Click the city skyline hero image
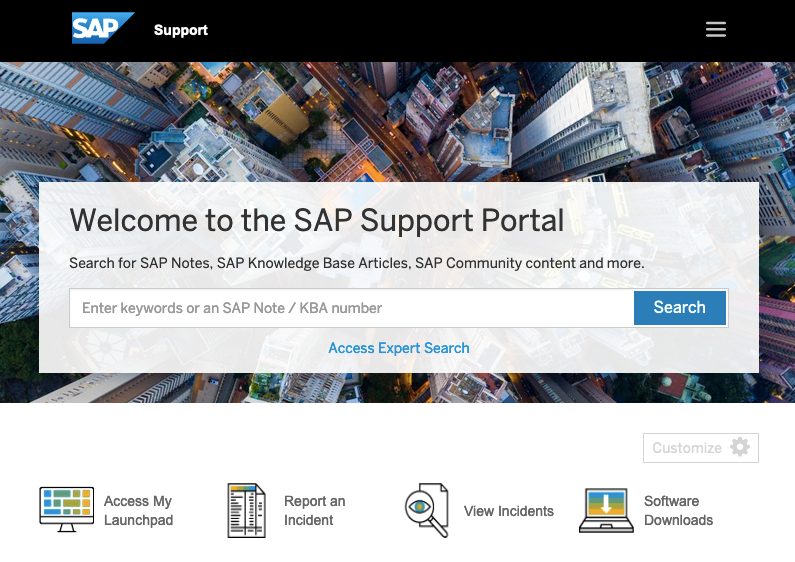Screen dimensions: 795x562 (x=398, y=122)
